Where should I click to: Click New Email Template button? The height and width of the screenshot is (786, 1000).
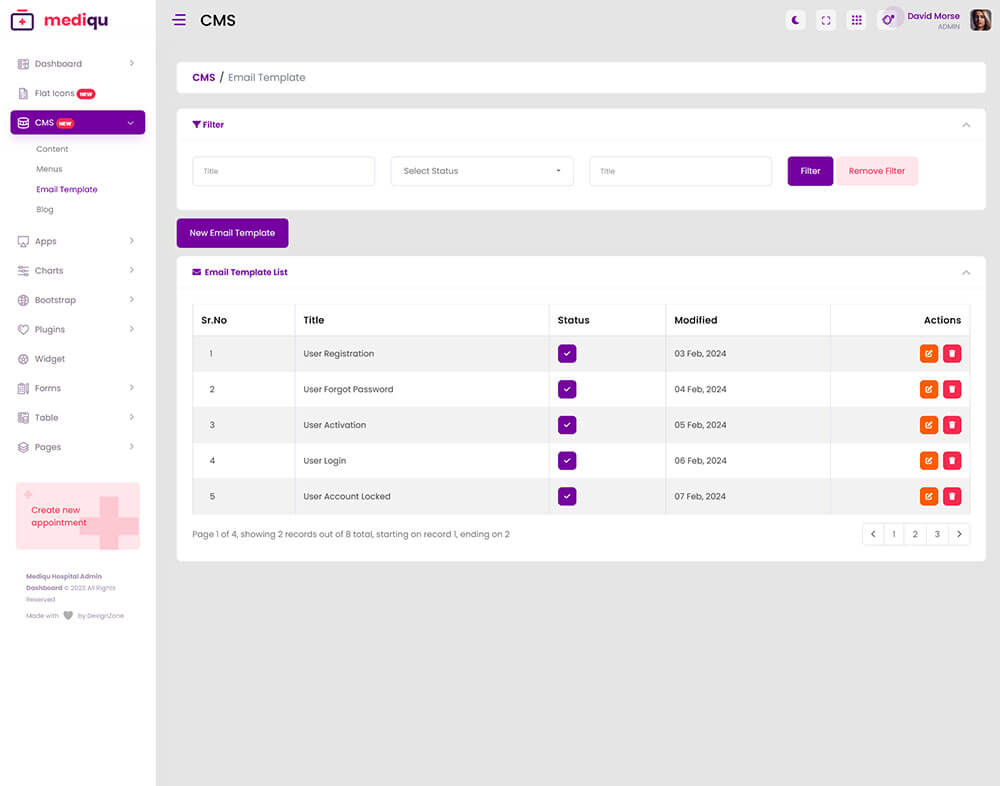232,233
